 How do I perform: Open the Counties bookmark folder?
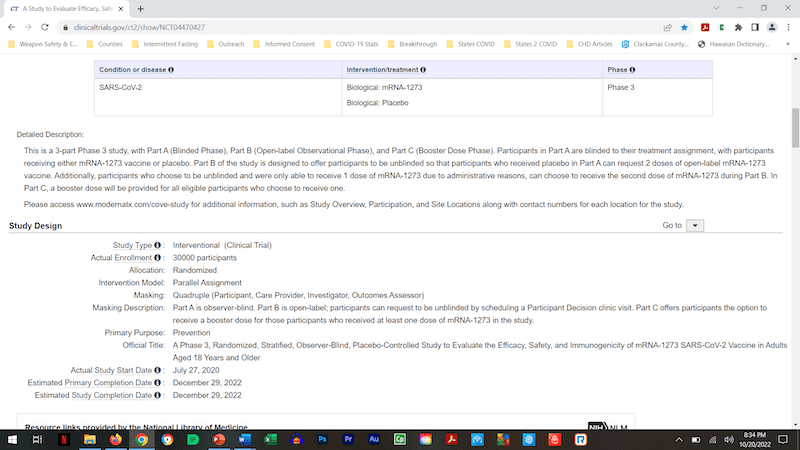tap(105, 44)
